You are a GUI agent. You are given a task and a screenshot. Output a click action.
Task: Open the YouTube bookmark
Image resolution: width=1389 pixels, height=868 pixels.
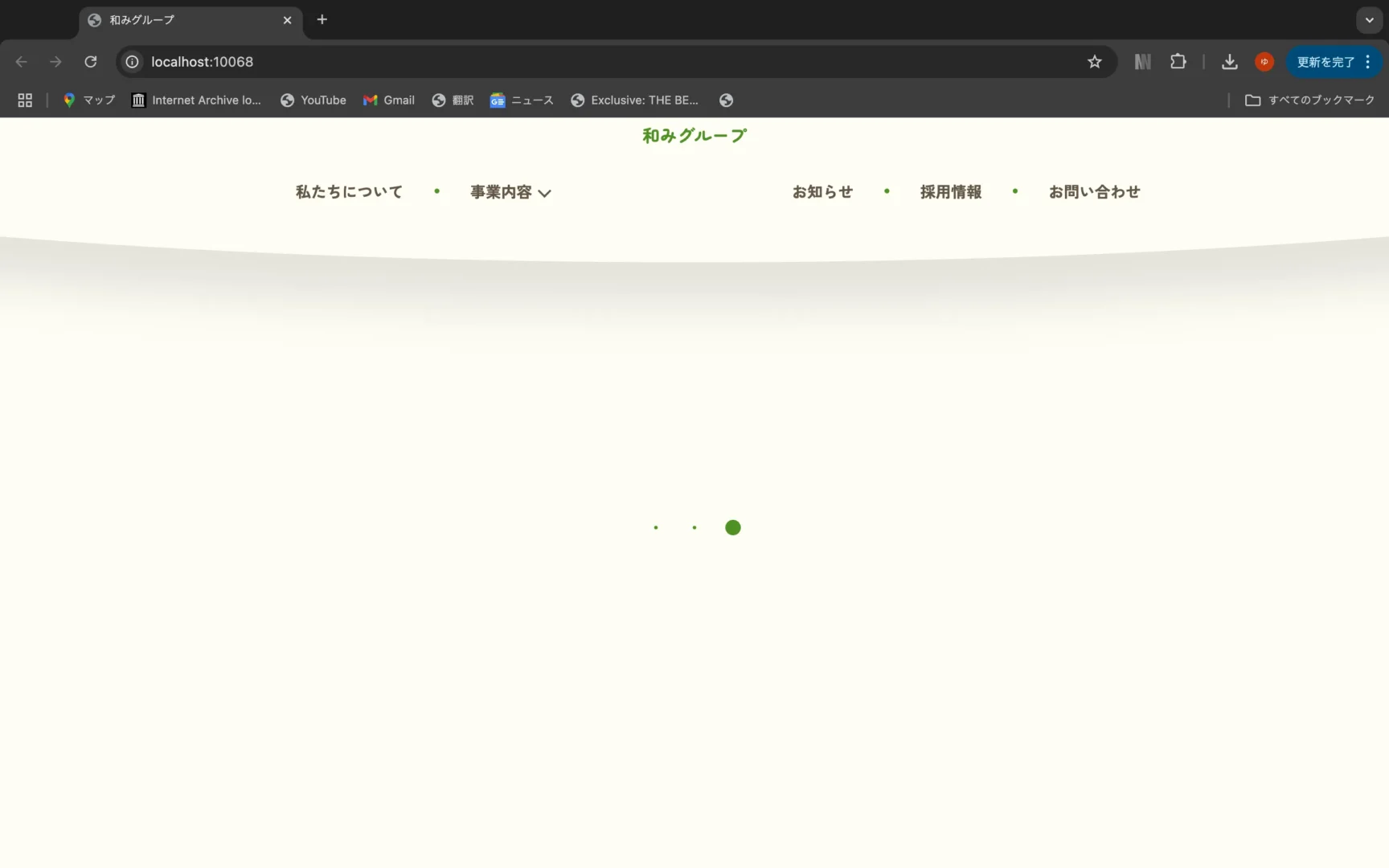click(313, 100)
